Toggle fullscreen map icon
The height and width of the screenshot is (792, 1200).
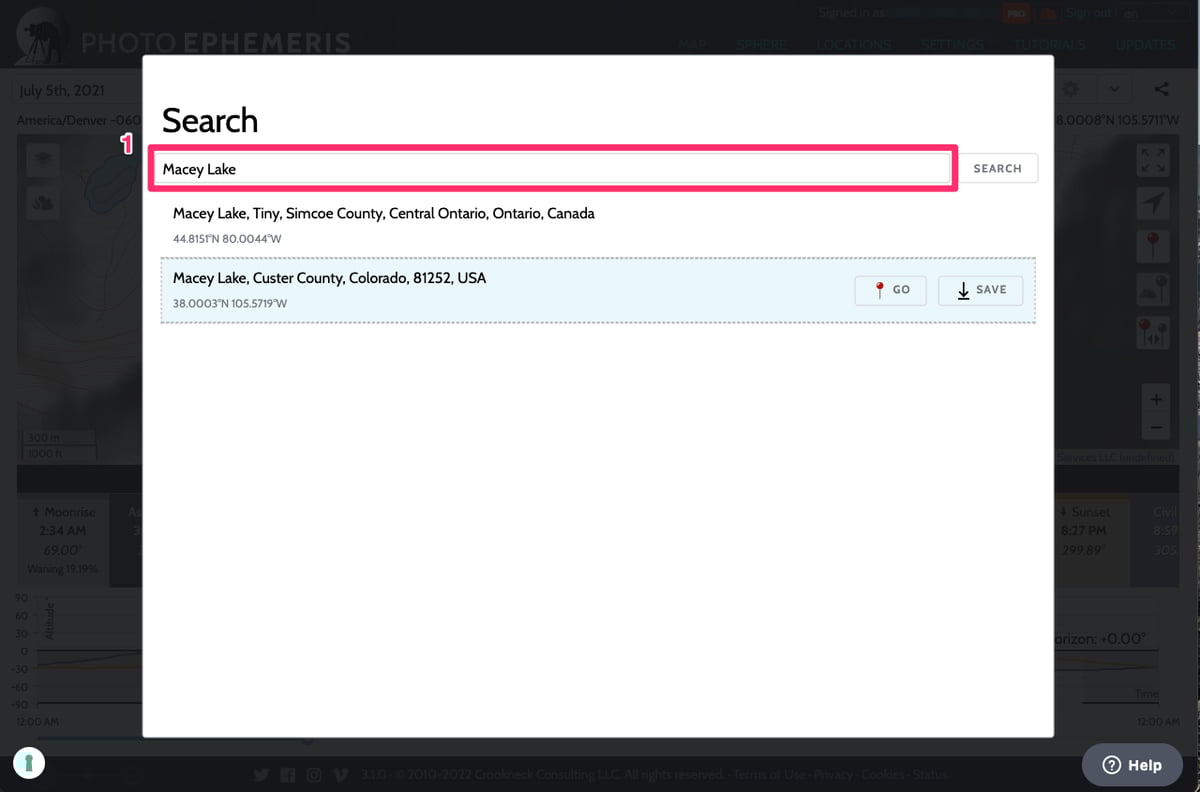1153,160
